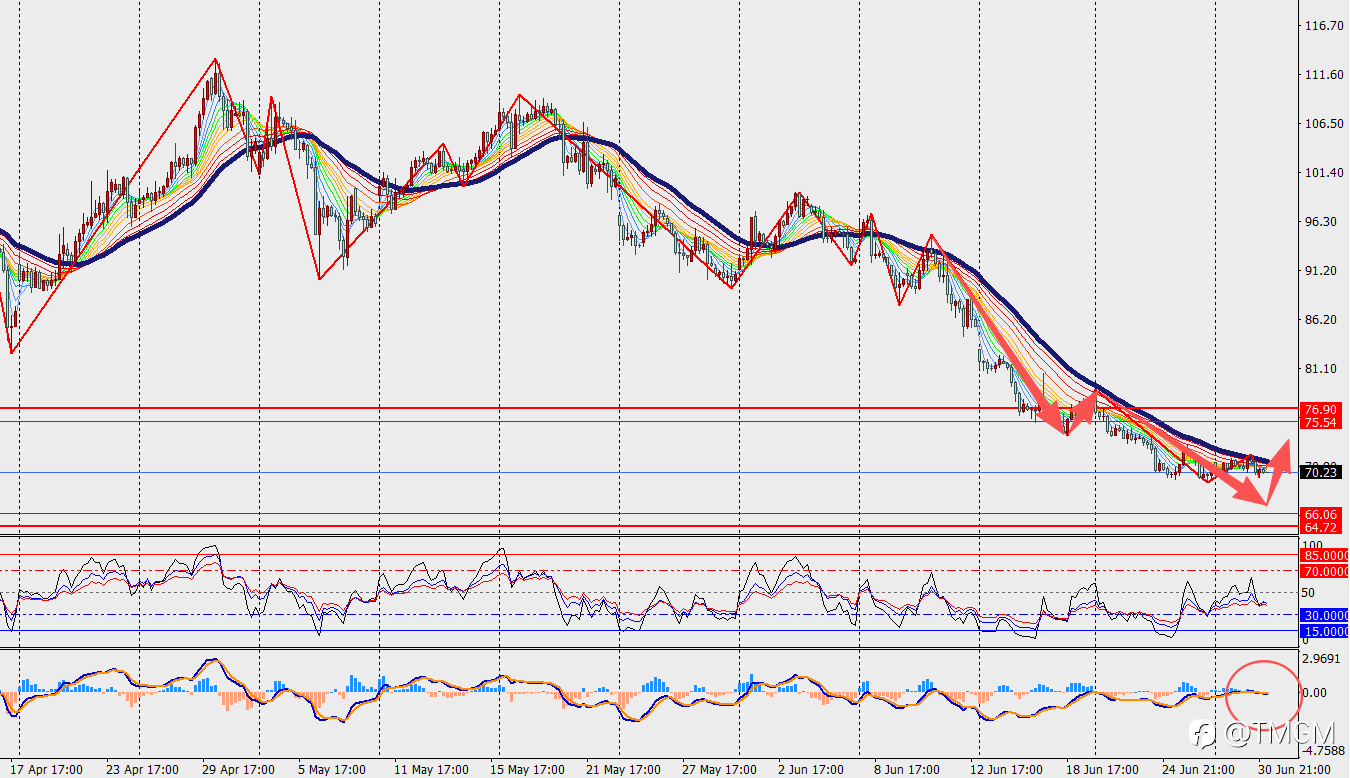Click the 85.0000 oscillator level tag
Viewport: 1350px width, 778px height.
click(x=1324, y=556)
